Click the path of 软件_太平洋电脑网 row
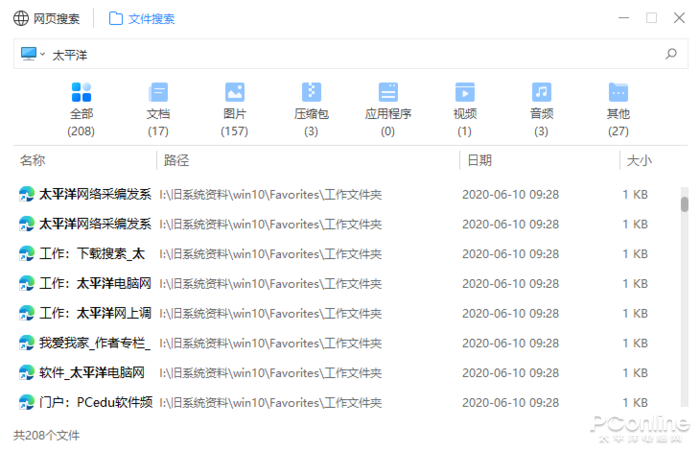This screenshot has width=700, height=451. 271,373
